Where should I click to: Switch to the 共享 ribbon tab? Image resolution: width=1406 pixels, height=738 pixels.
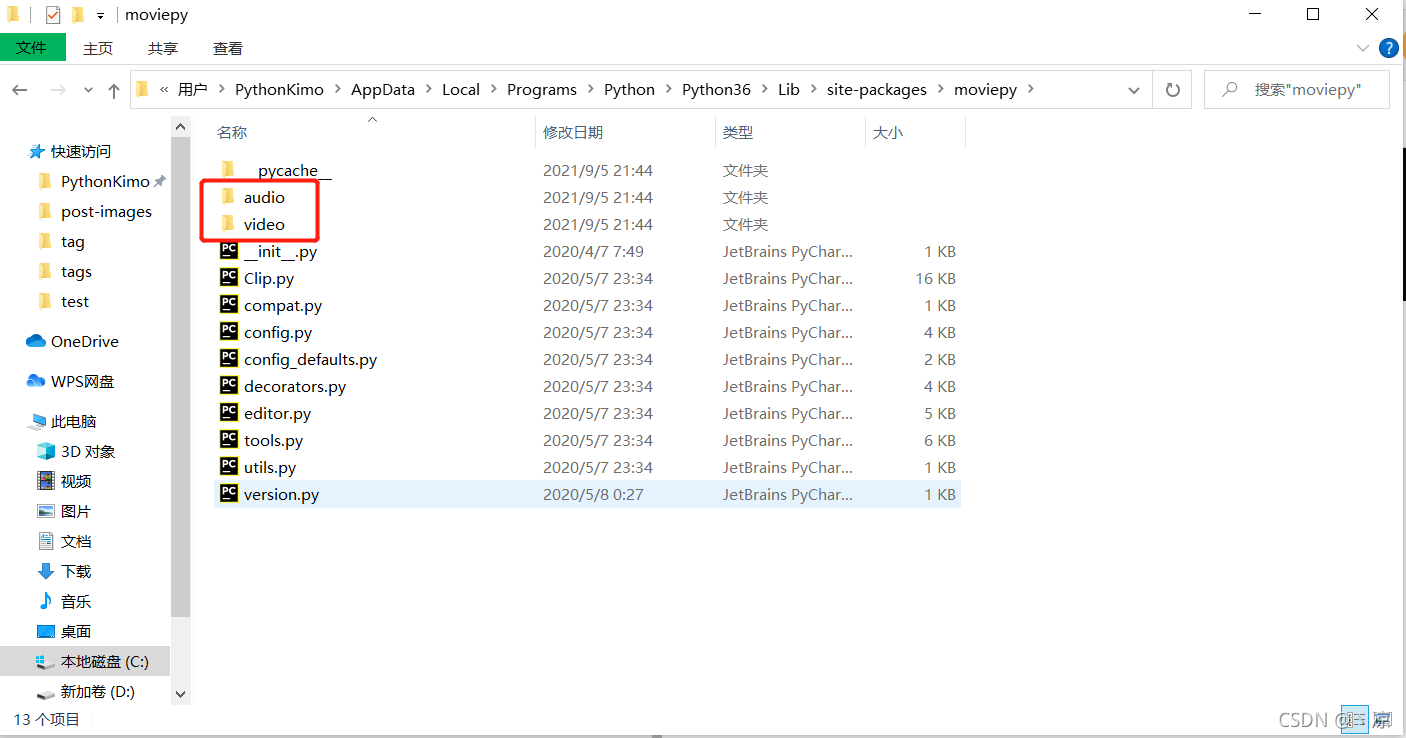pyautogui.click(x=163, y=48)
